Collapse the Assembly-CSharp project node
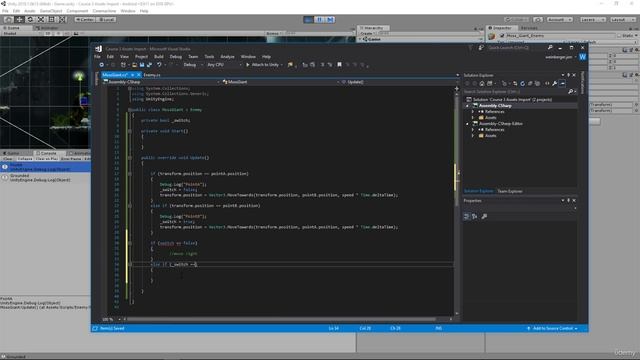Image resolution: width=640 pixels, height=360 pixels. pos(468,106)
